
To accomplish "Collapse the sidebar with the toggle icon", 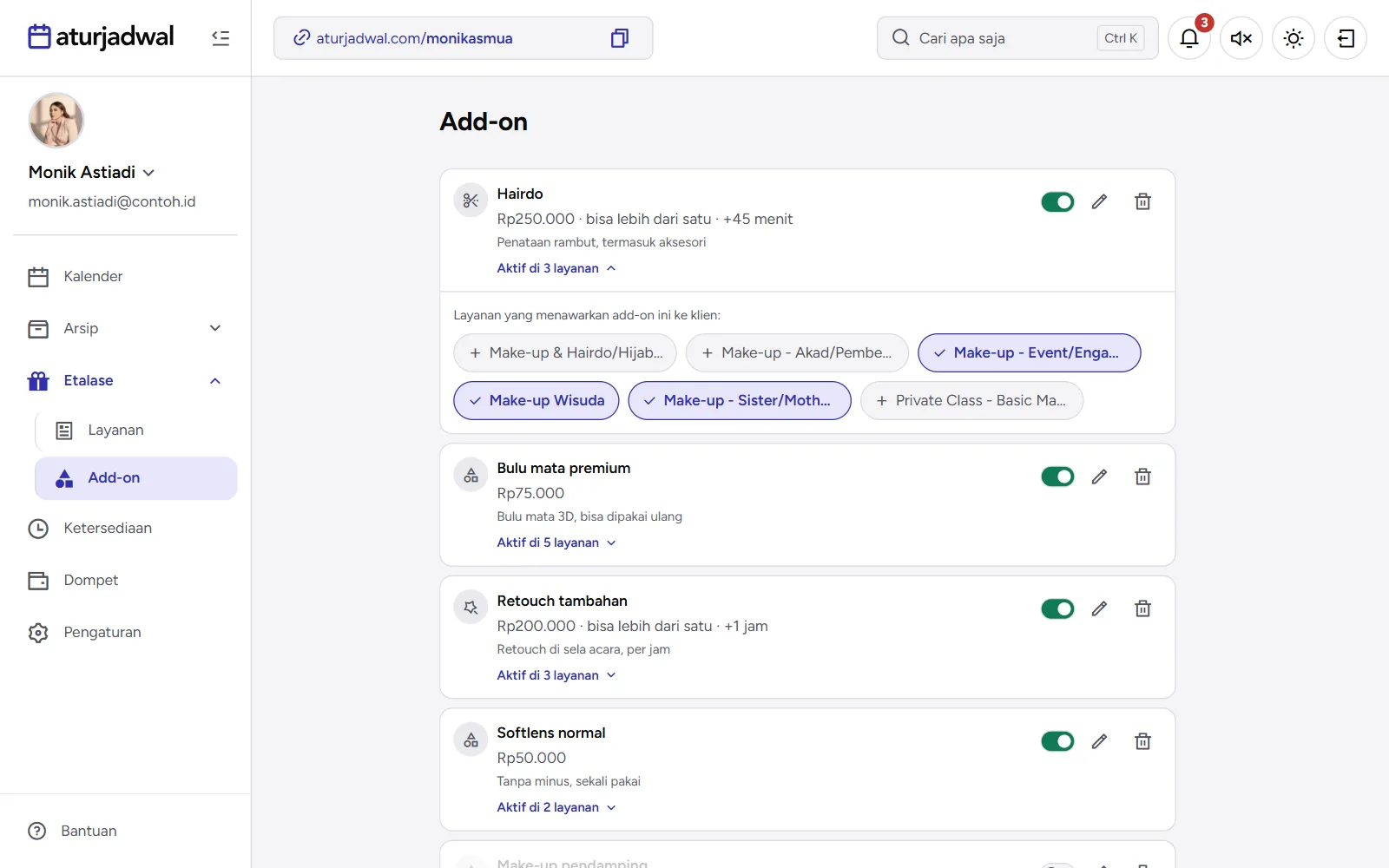I will [221, 38].
